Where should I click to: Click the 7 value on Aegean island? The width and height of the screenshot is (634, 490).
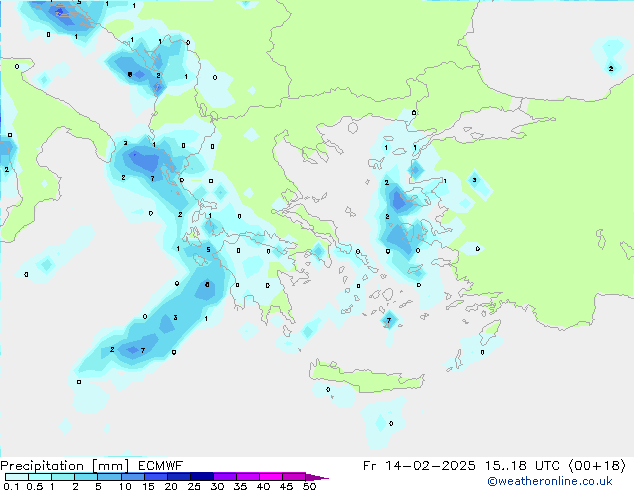[389, 321]
